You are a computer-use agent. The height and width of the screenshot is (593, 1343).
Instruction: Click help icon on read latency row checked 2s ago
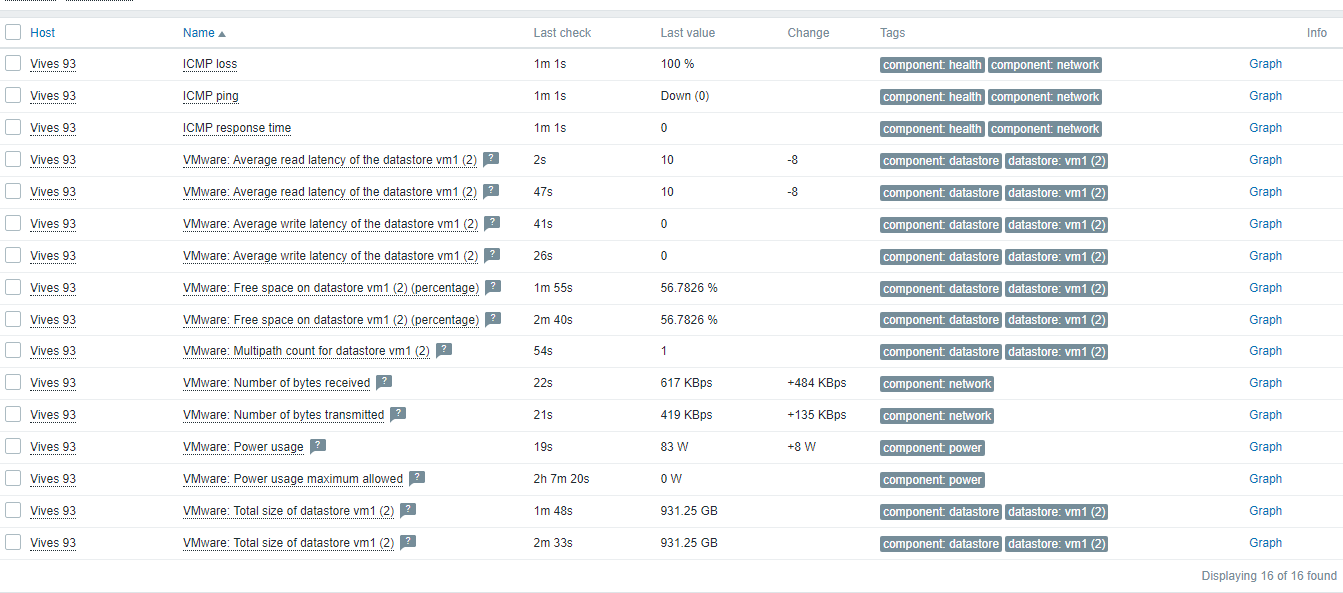(491, 159)
